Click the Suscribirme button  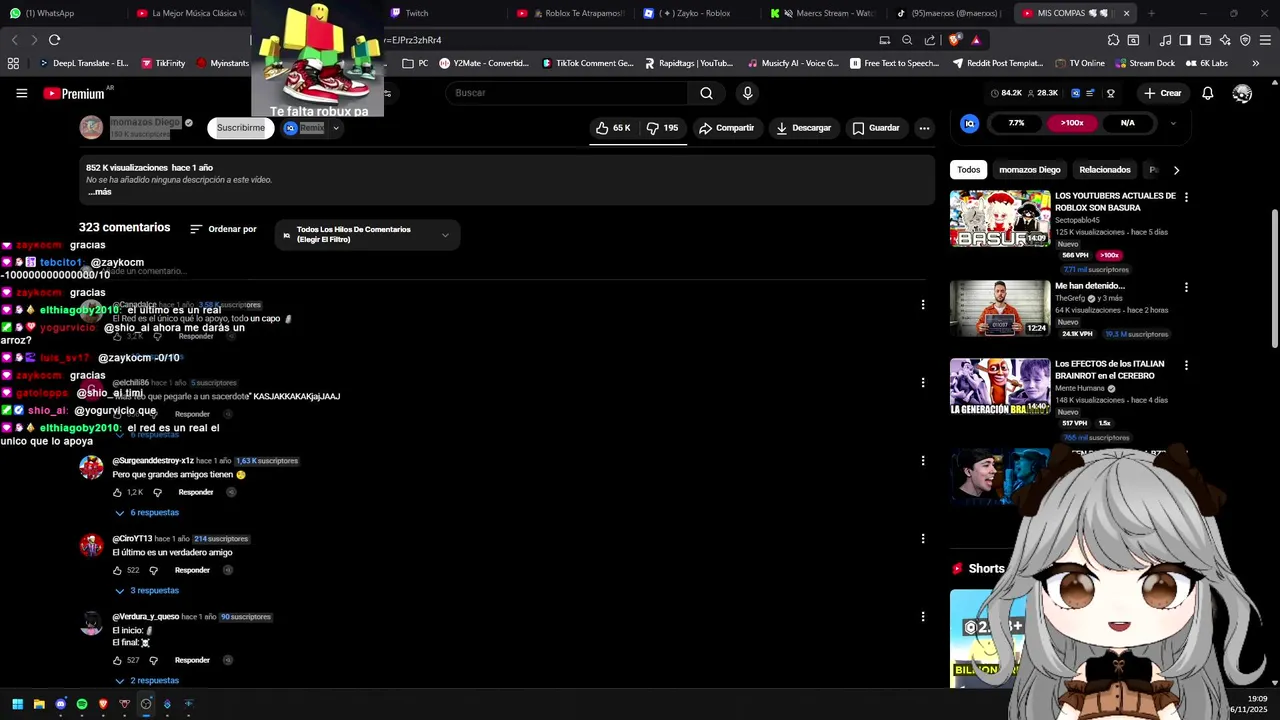pos(241,128)
